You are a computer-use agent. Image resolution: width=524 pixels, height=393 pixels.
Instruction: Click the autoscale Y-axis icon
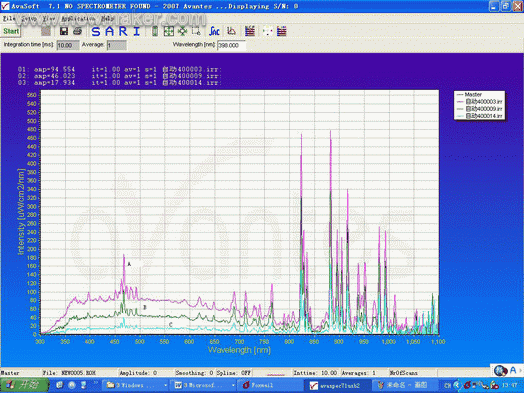click(155, 31)
